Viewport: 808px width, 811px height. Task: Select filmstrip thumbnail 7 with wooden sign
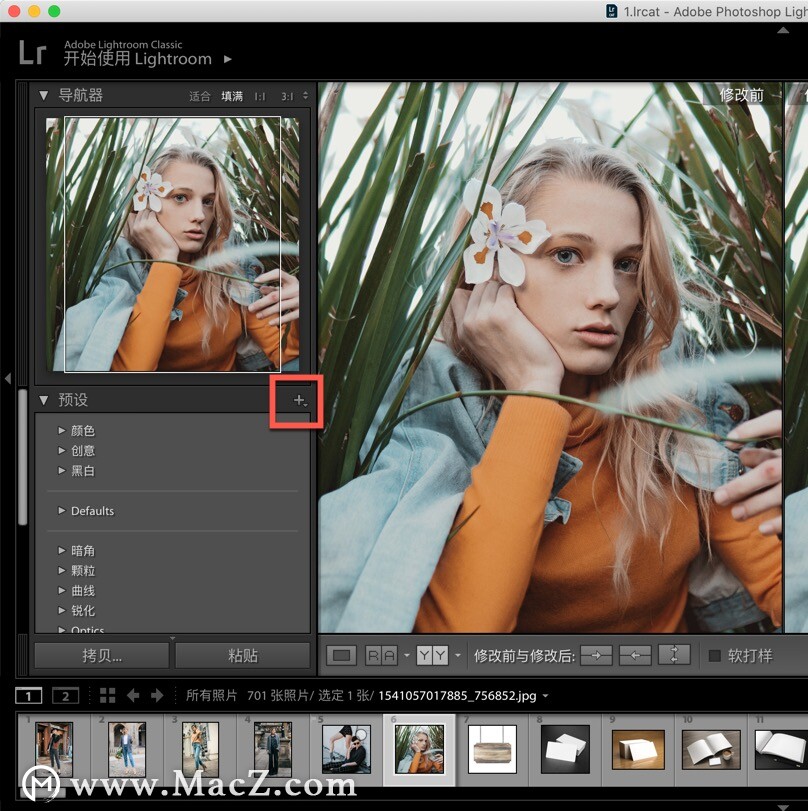tap(492, 749)
